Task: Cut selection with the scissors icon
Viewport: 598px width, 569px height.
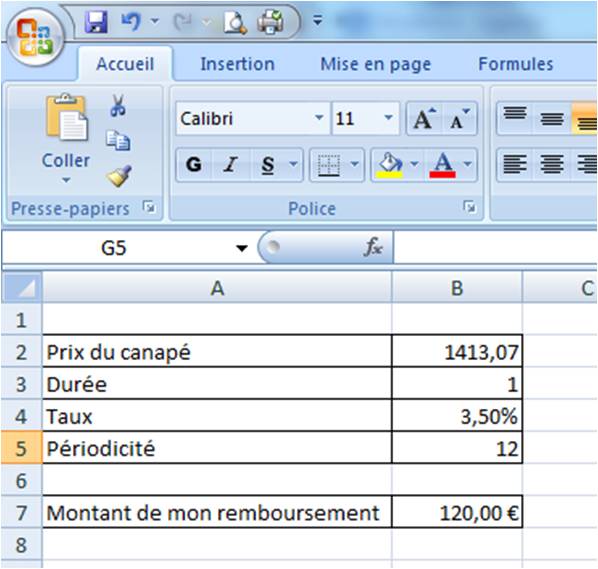Action: pyautogui.click(x=118, y=105)
